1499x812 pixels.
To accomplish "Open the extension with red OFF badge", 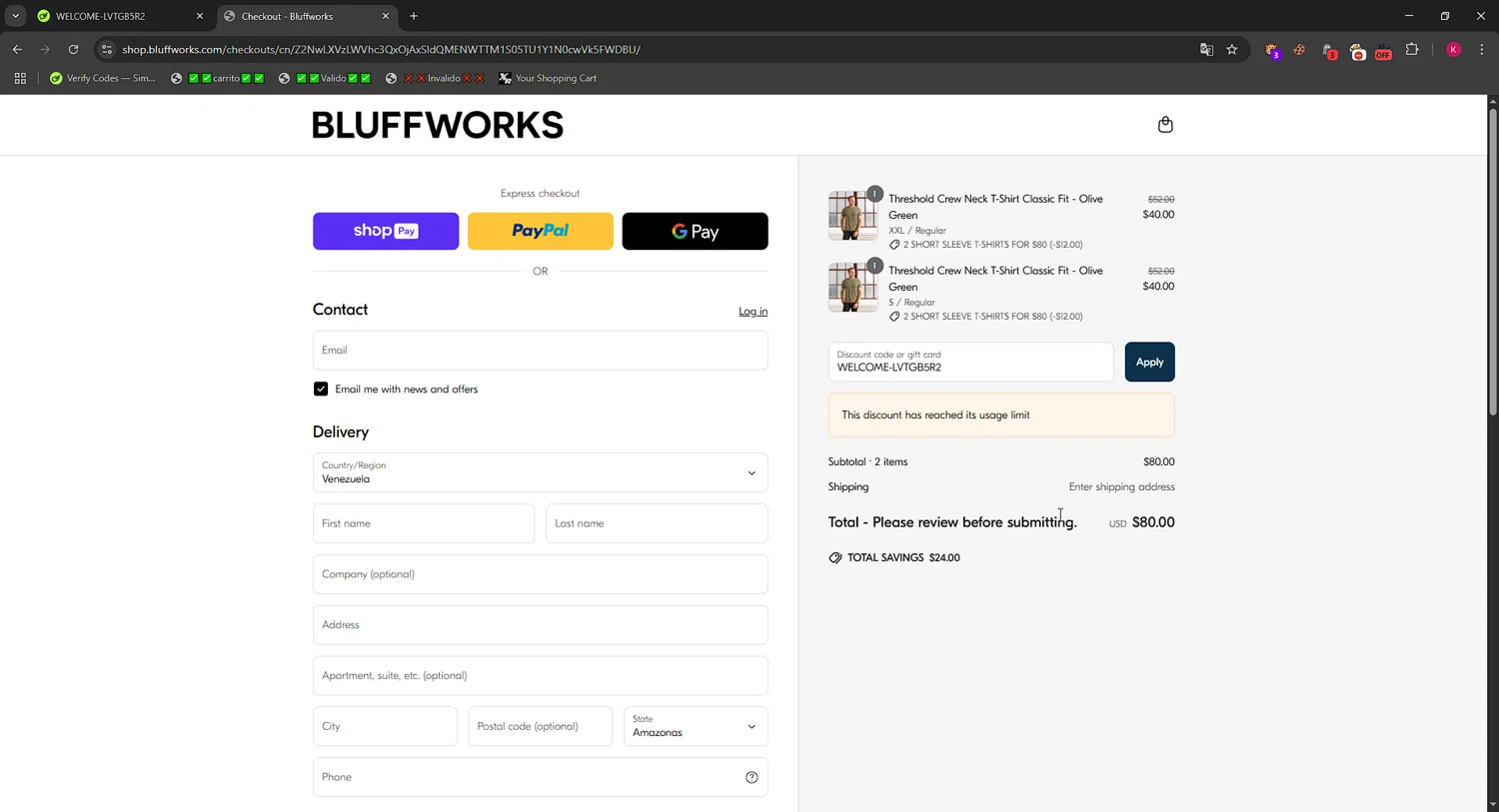I will pyautogui.click(x=1383, y=50).
